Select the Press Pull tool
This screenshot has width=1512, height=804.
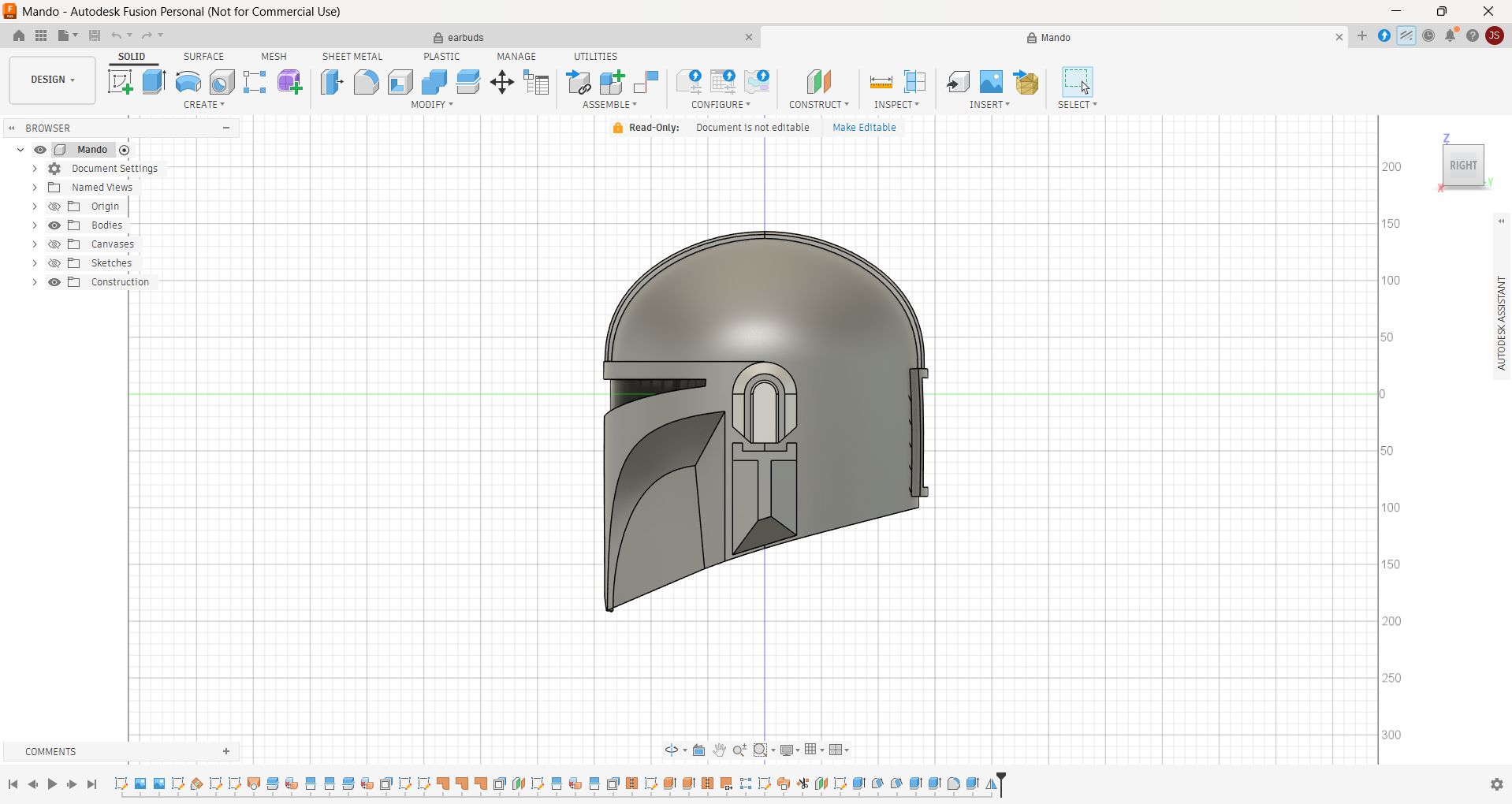coord(332,82)
